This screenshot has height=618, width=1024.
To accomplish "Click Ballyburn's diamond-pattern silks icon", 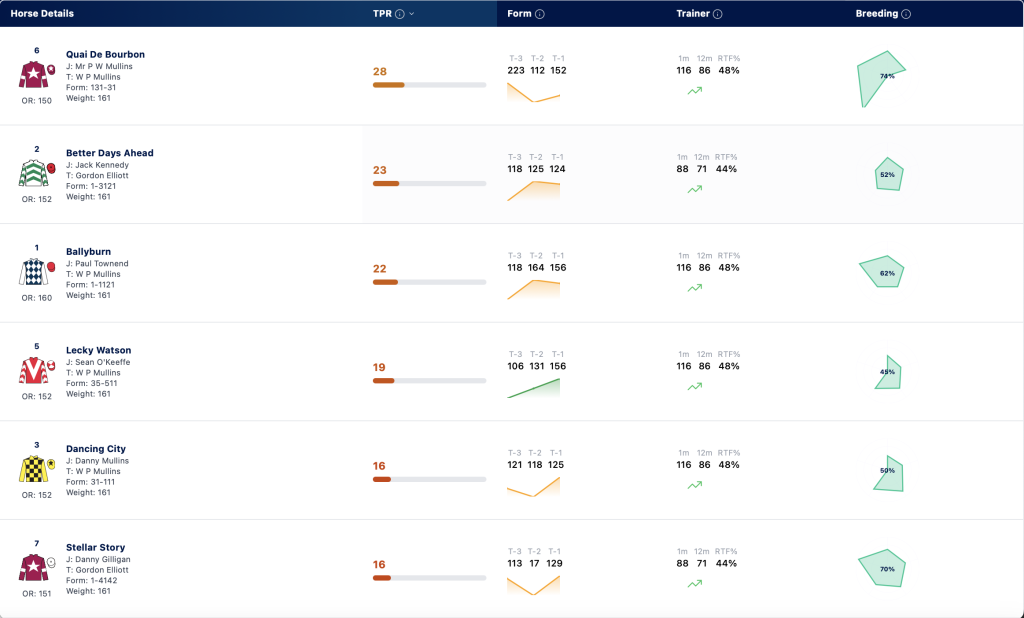I will click(33, 272).
